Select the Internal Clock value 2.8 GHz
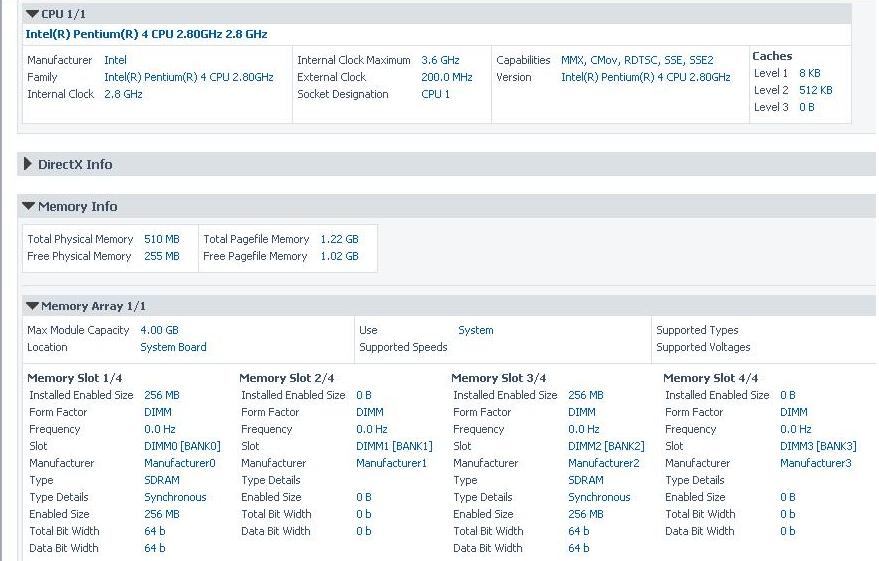The height and width of the screenshot is (561, 879). click(x=123, y=94)
